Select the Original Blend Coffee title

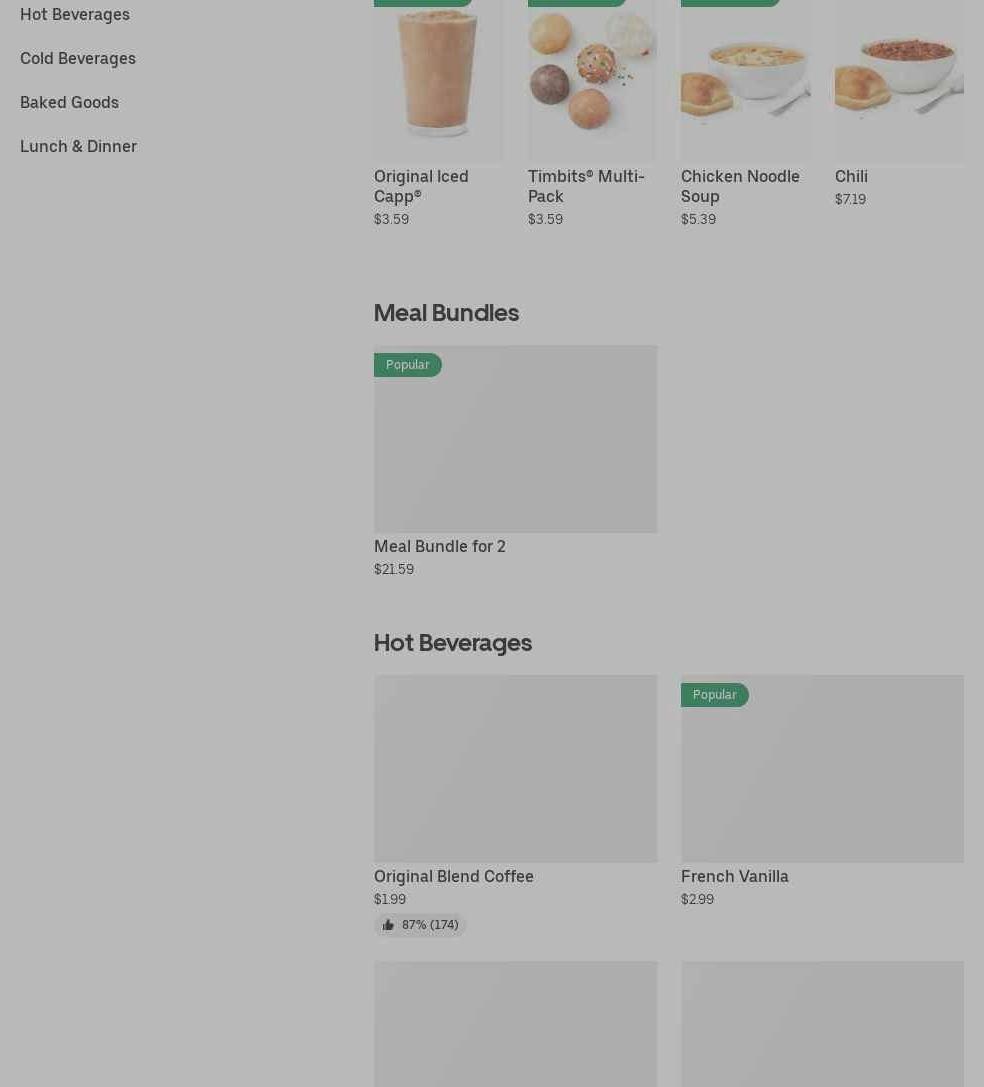pos(454,876)
